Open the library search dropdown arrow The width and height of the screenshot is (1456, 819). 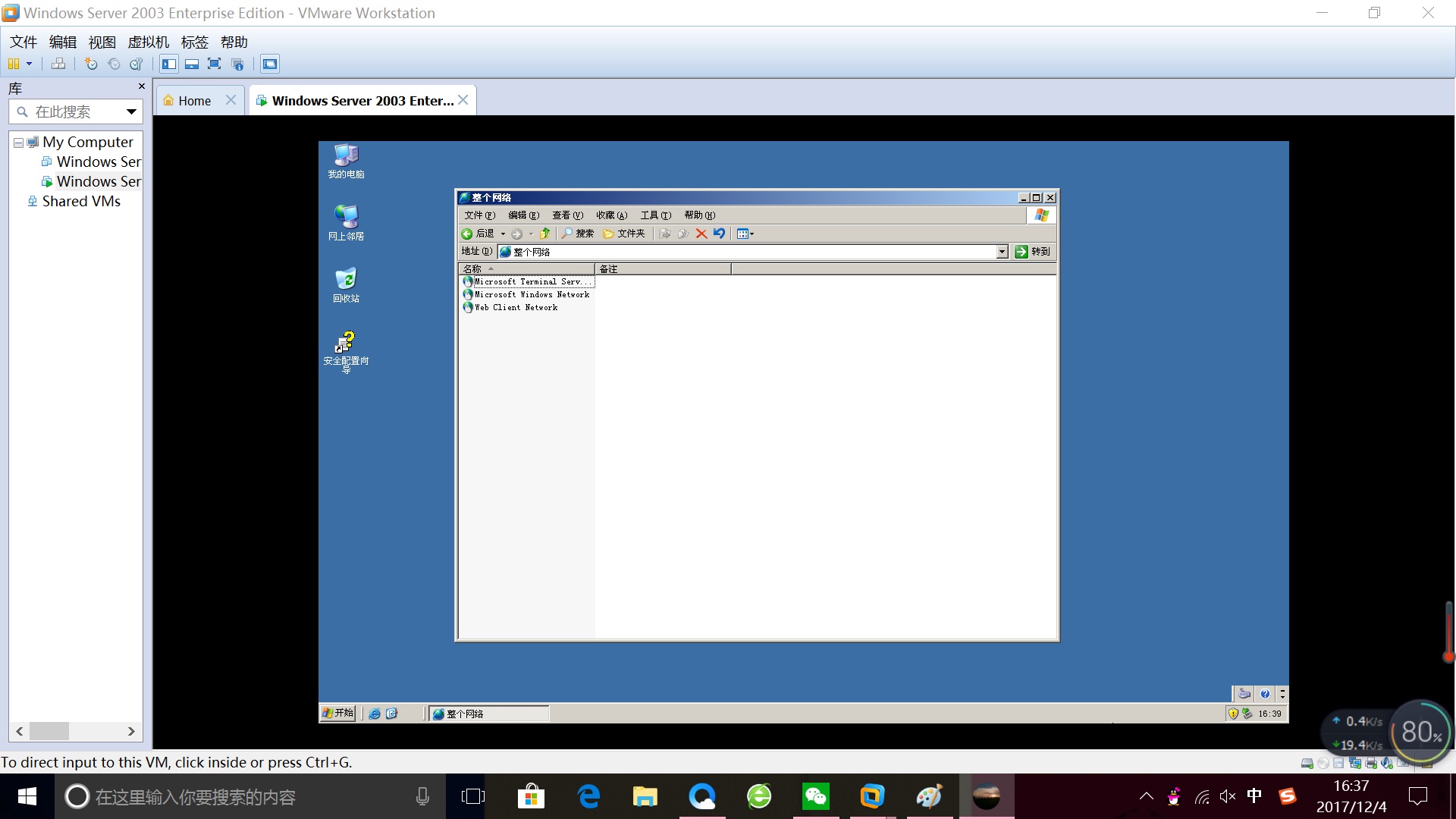[x=131, y=111]
